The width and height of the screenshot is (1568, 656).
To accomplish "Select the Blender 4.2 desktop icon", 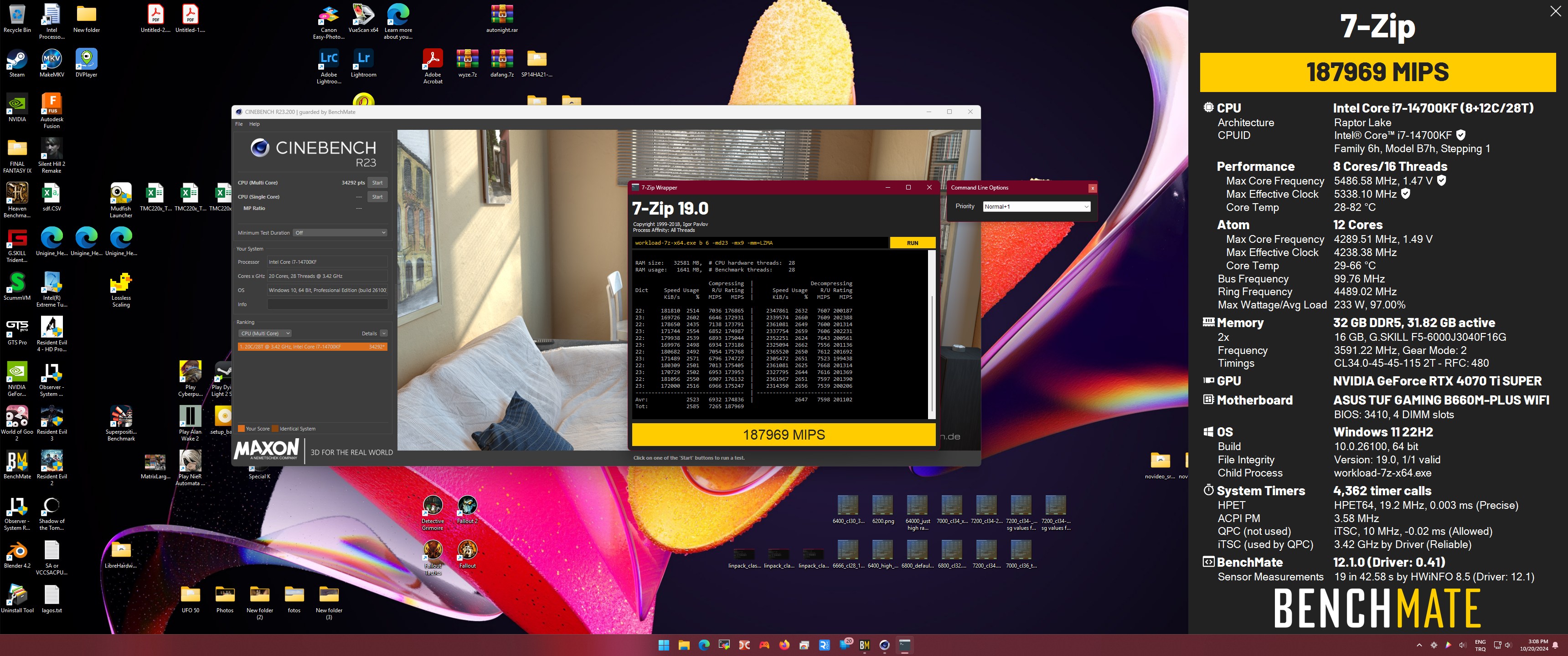I will [x=17, y=555].
